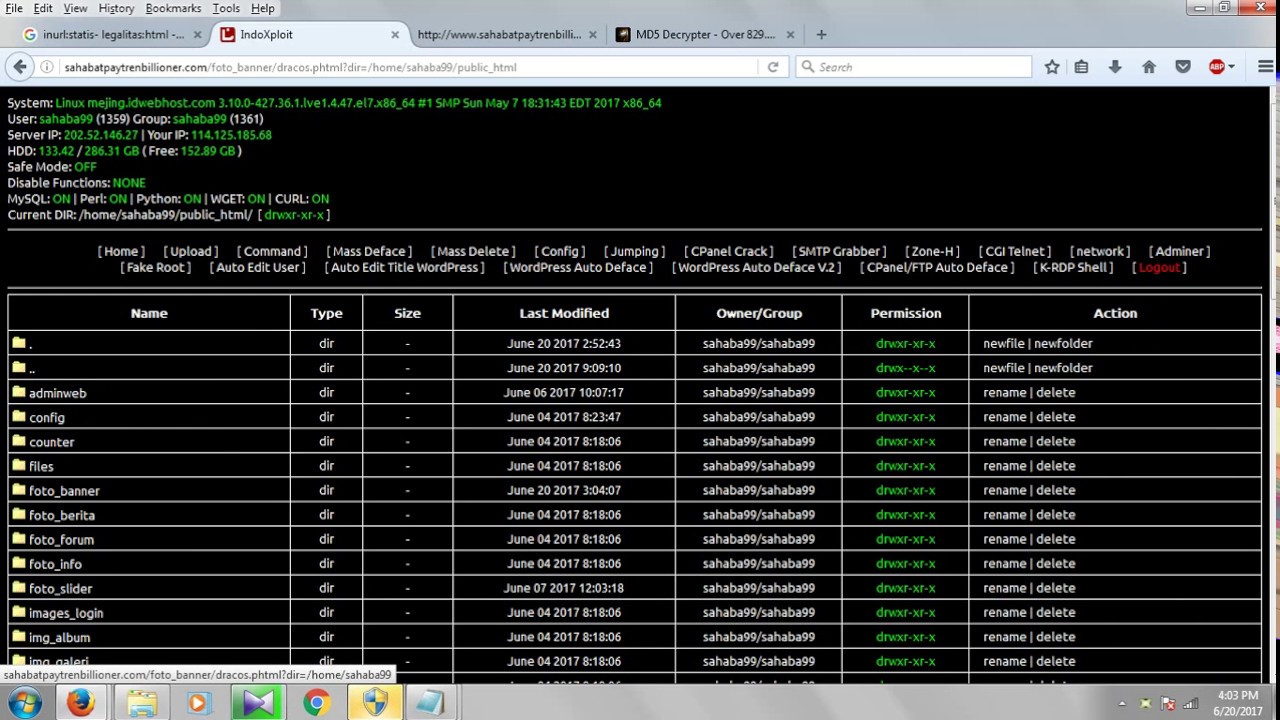
Task: Open the [ Fake Root ] link
Action: tap(156, 267)
